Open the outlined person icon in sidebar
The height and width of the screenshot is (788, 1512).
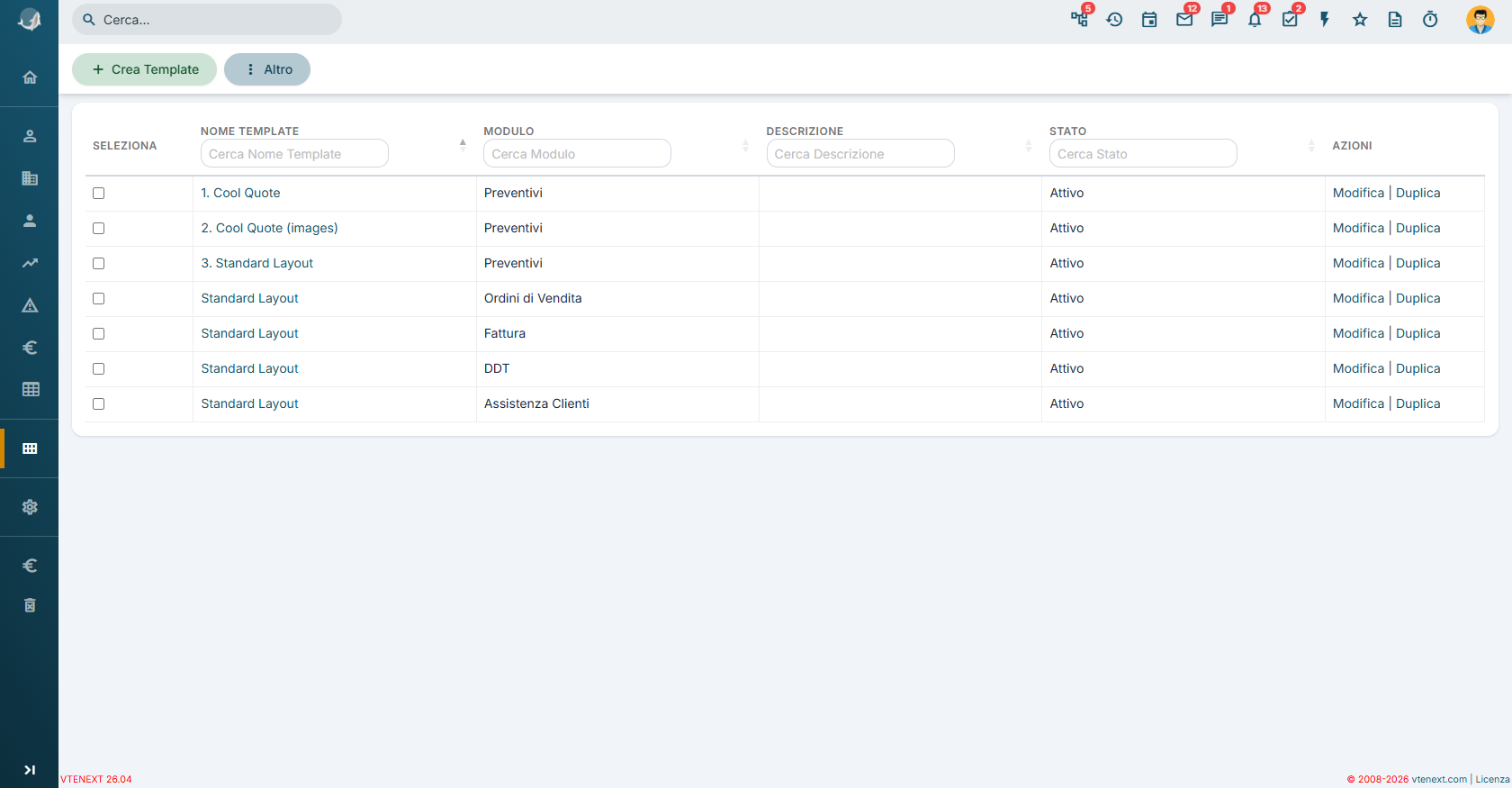[x=30, y=136]
